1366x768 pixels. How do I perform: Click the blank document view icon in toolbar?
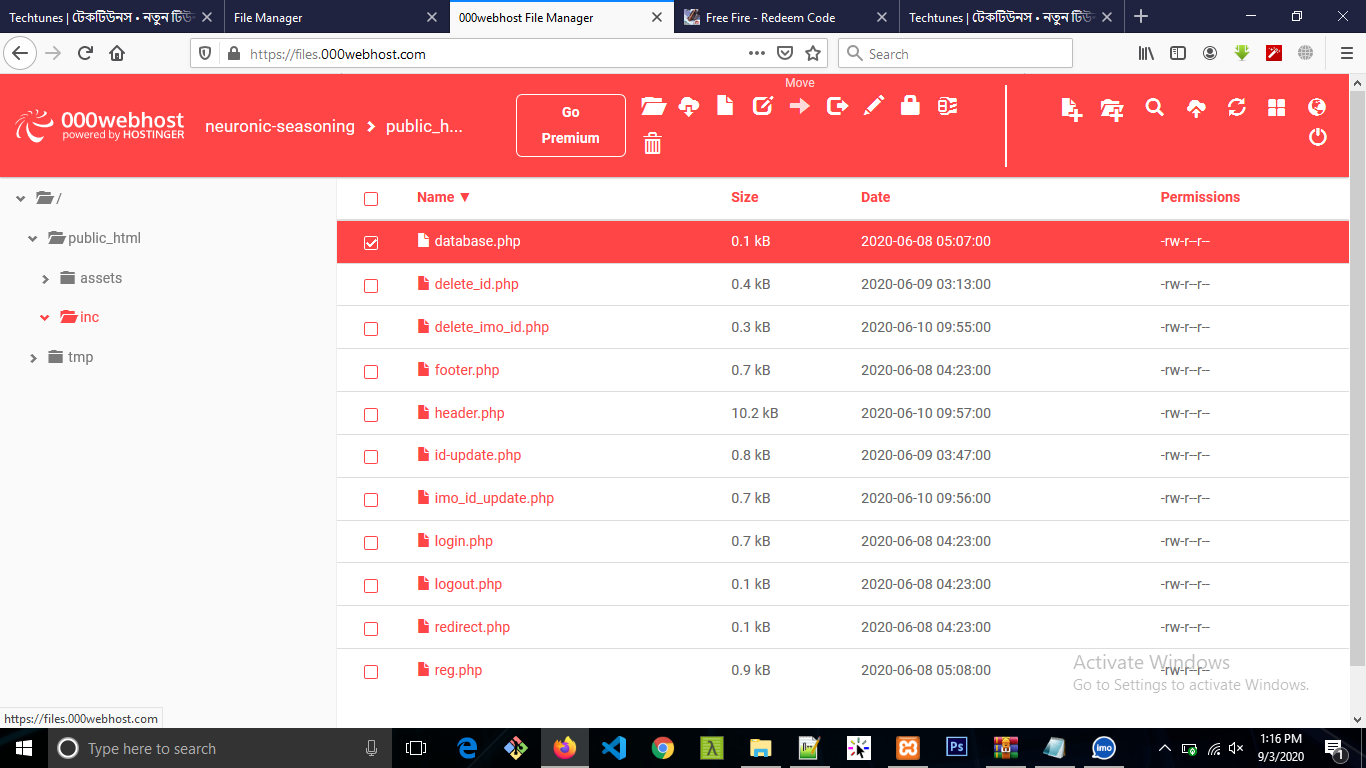pyautogui.click(x=726, y=105)
